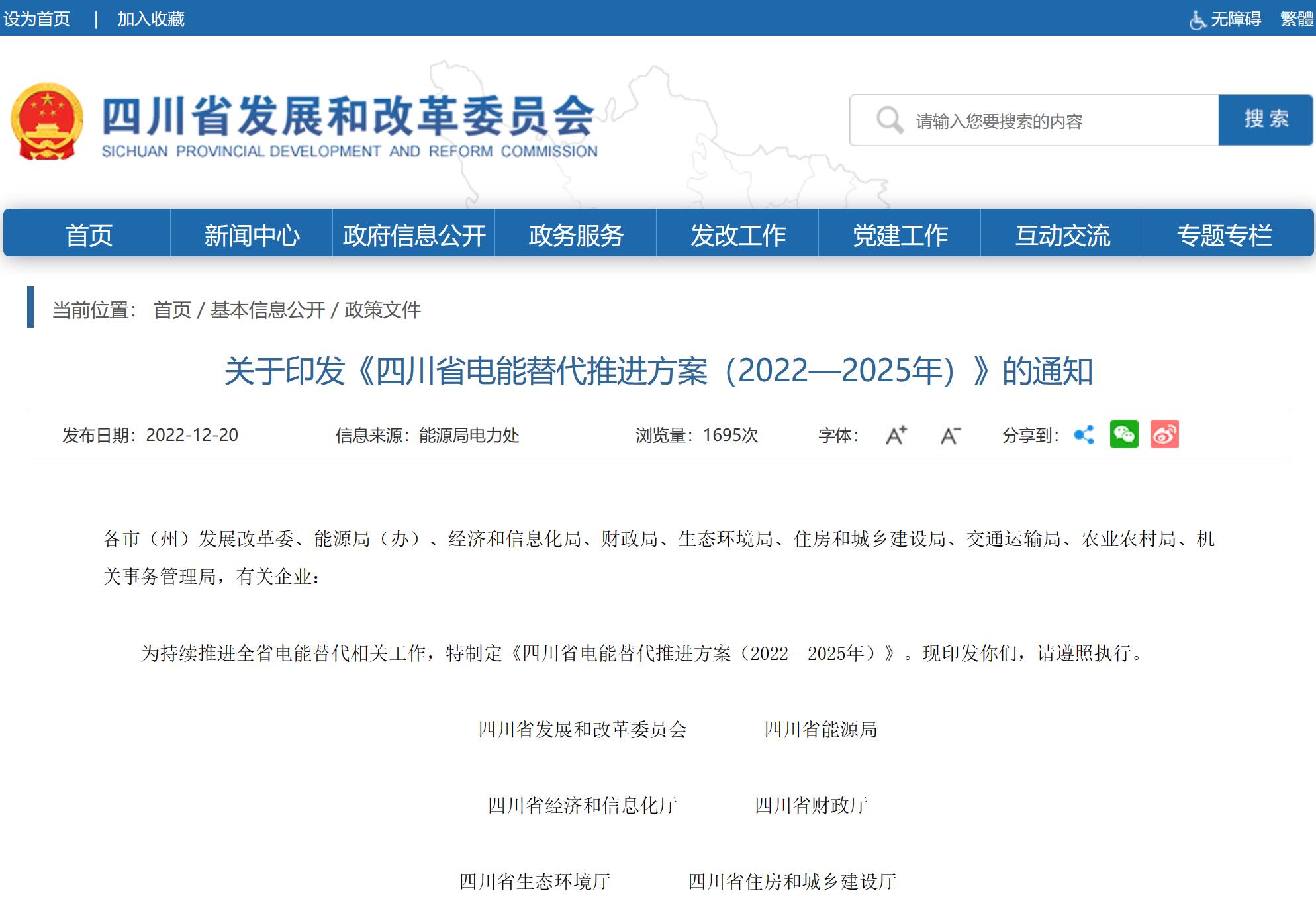Click the magnifier icon in search box
The width and height of the screenshot is (1316, 901).
tap(889, 120)
